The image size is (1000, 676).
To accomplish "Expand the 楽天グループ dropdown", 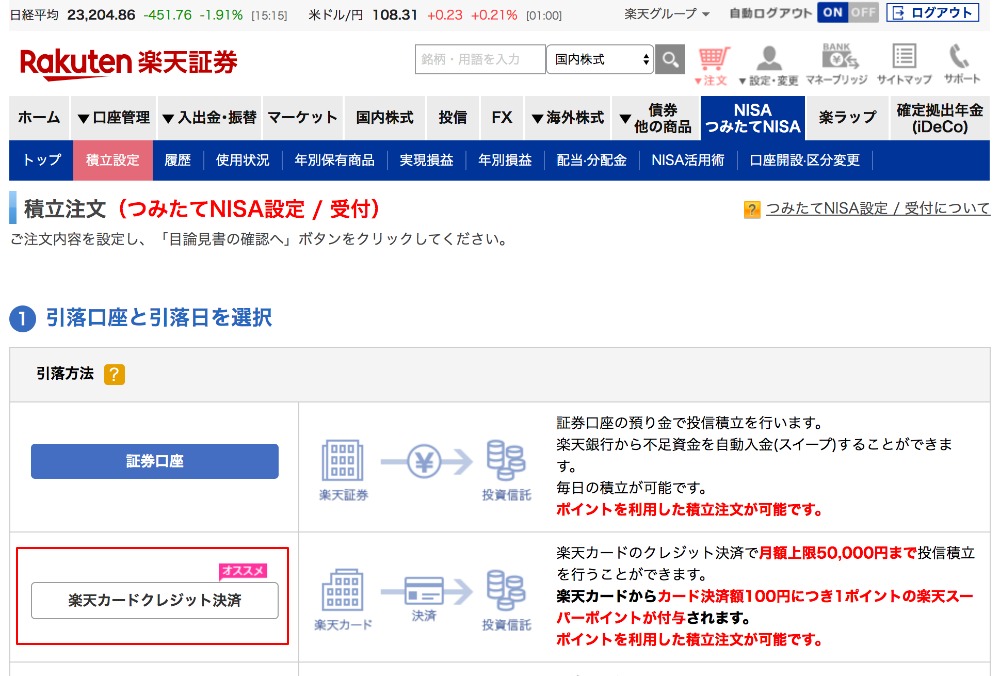I will (x=666, y=13).
